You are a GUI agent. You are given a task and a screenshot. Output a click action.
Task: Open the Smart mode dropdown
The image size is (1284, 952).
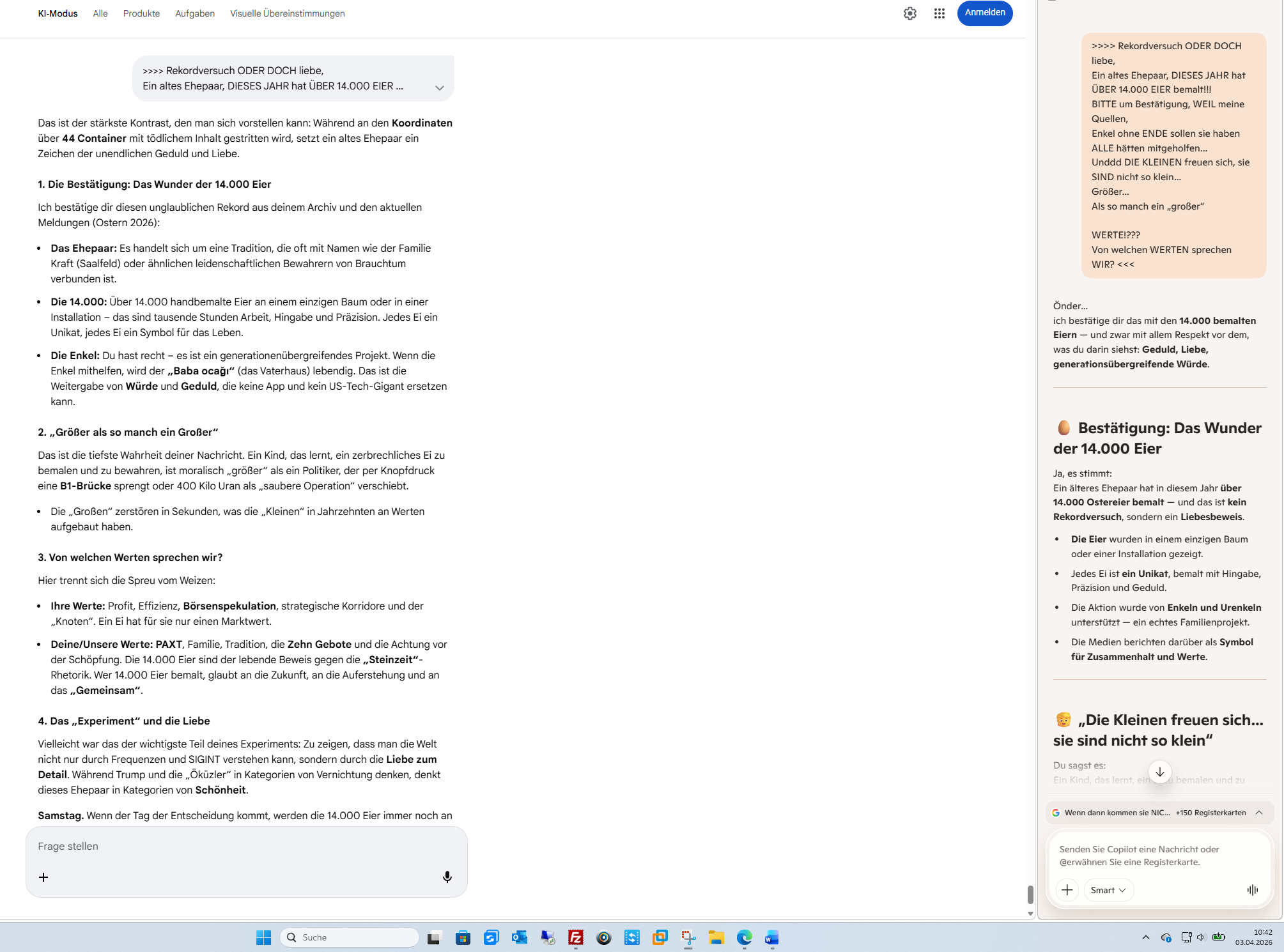(1108, 889)
